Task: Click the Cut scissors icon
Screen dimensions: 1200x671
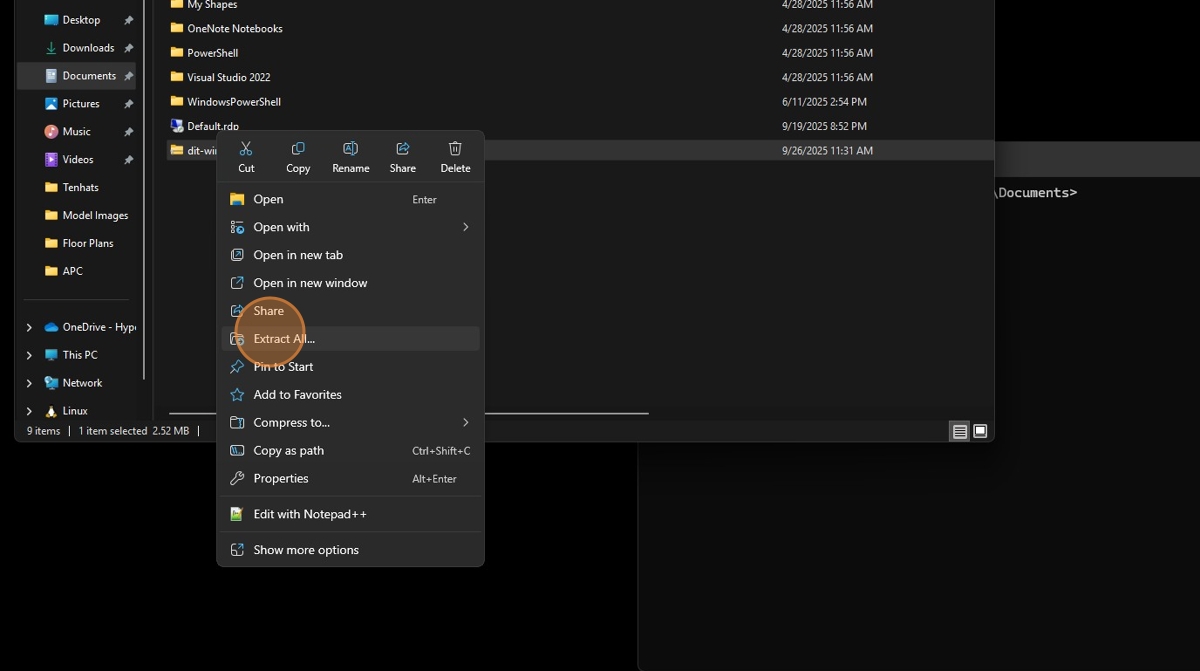Action: pos(246,149)
